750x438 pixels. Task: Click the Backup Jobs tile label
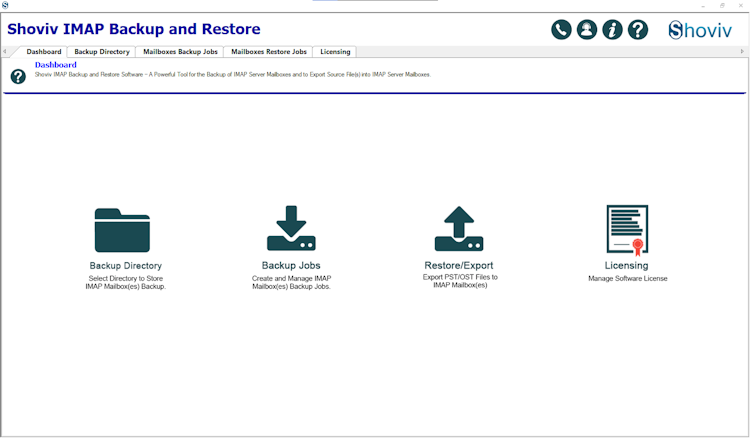tap(291, 265)
